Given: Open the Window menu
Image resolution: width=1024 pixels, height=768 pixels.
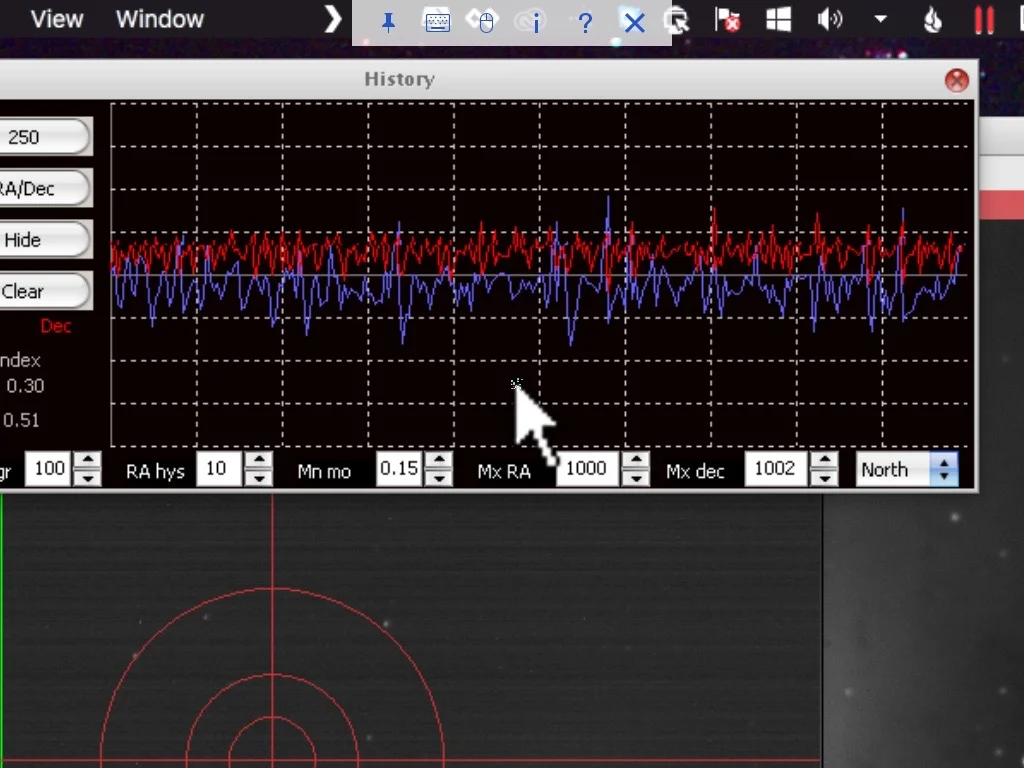Looking at the screenshot, I should tap(160, 19).
